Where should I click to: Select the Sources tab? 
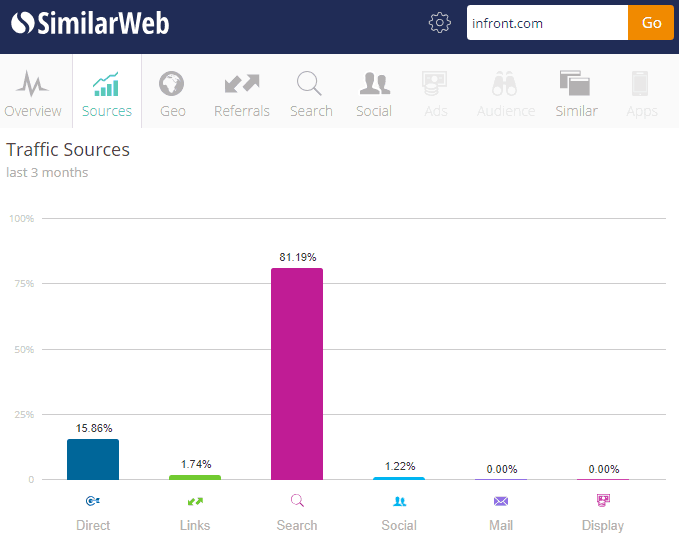[x=107, y=92]
